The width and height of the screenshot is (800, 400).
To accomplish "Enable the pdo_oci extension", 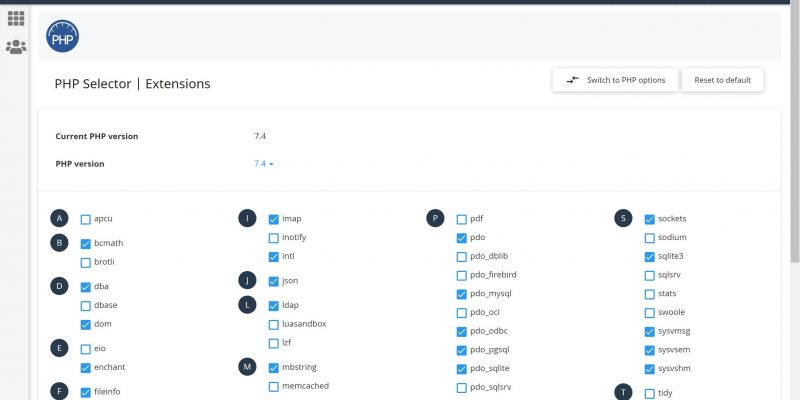I will pos(462,313).
